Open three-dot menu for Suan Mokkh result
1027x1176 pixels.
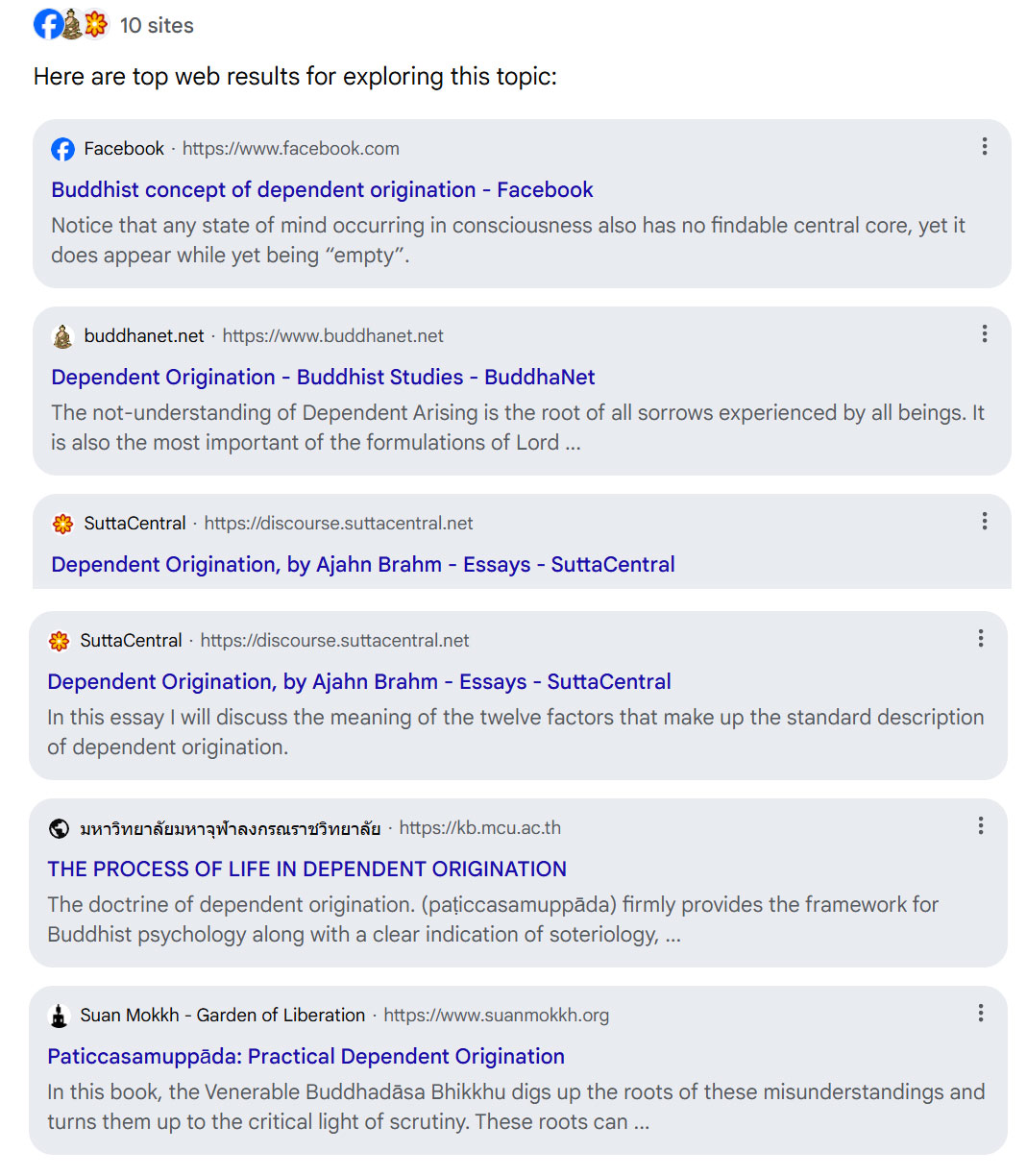pyautogui.click(x=980, y=1013)
